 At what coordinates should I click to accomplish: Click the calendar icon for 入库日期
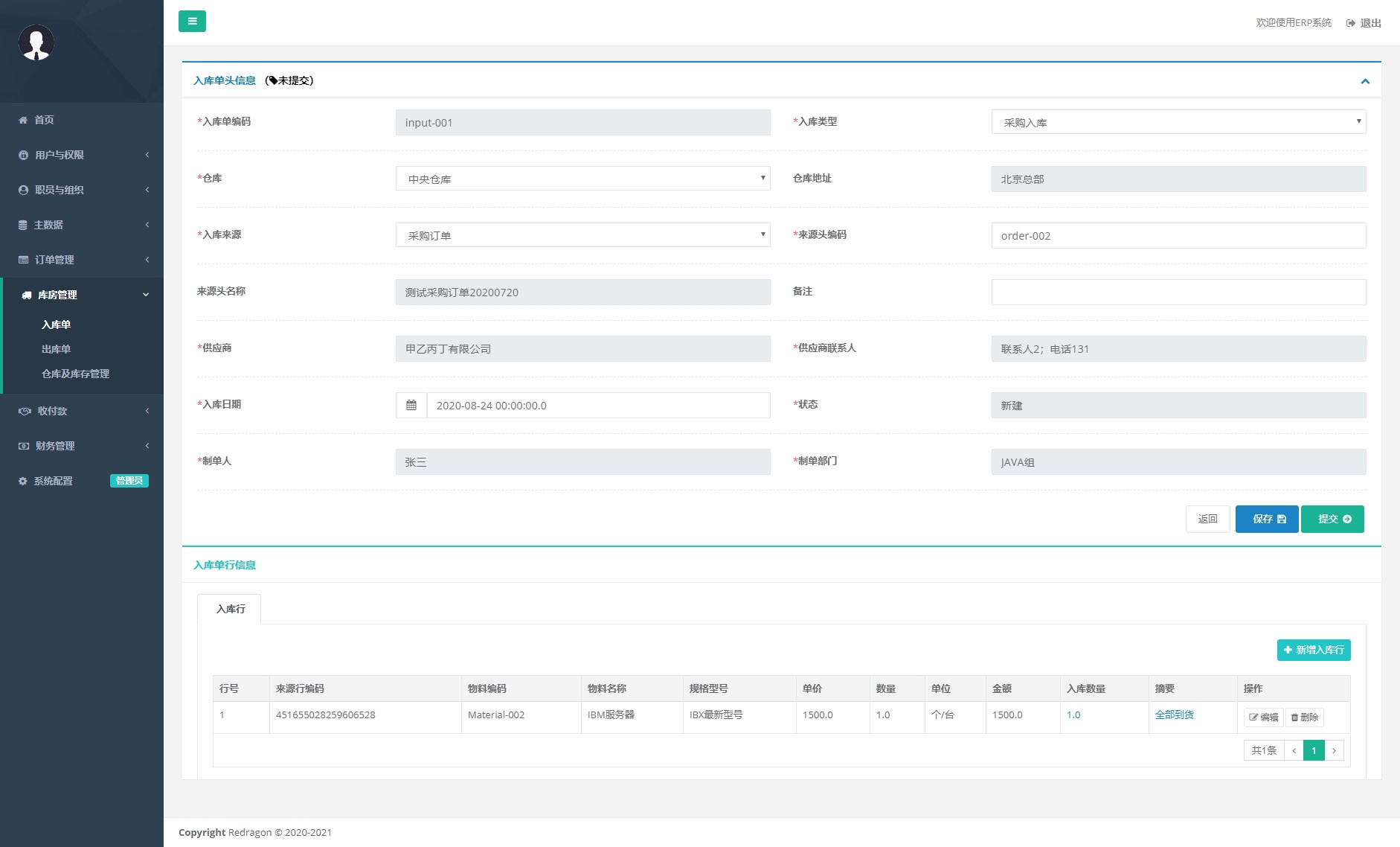pyautogui.click(x=411, y=405)
